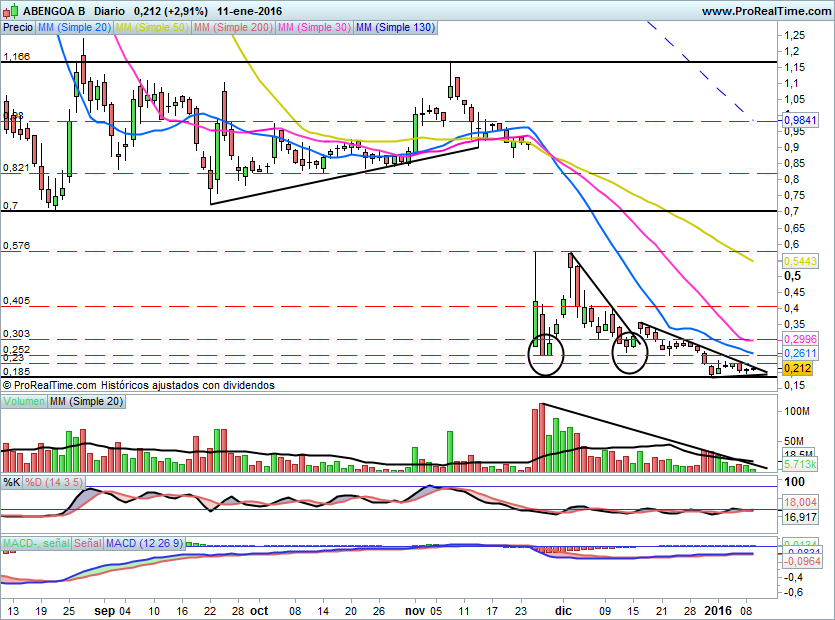The image size is (835, 620).
Task: Open the MACD (12 26 9) label
Action: point(144,543)
